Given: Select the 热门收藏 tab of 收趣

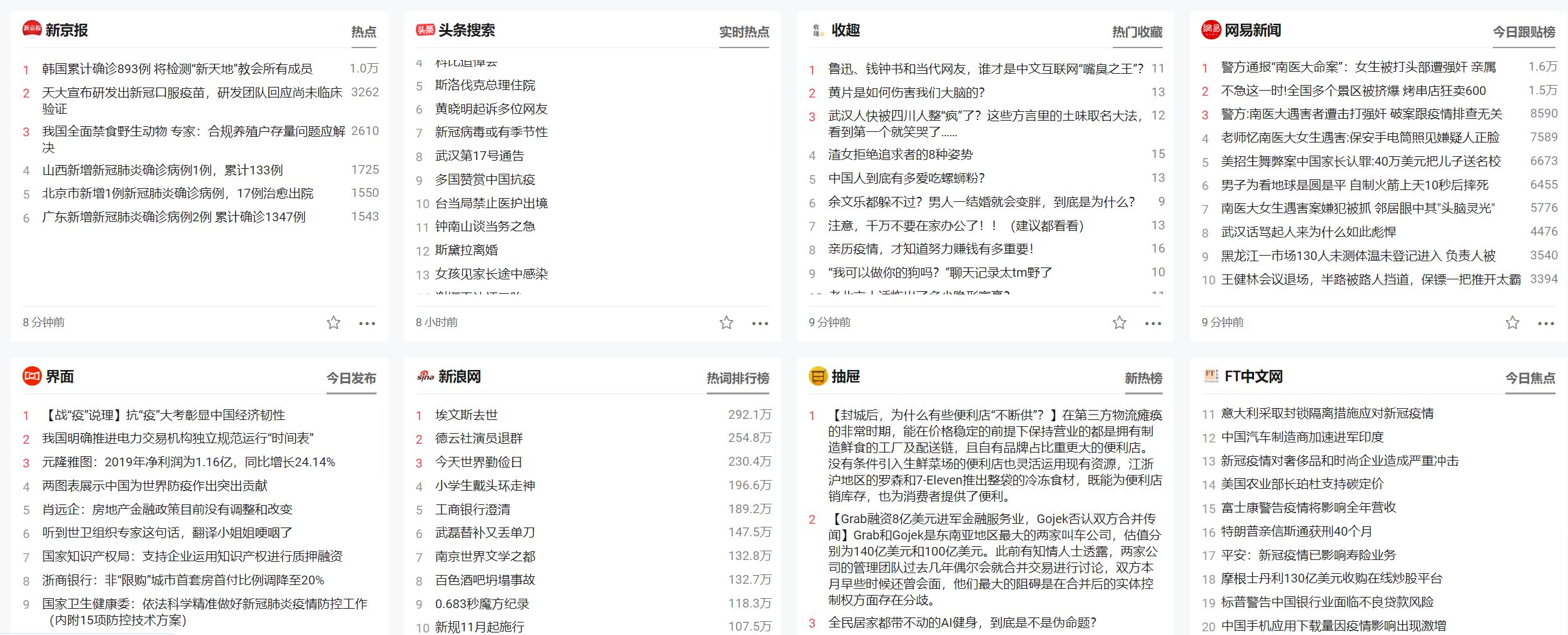Looking at the screenshot, I should (1137, 32).
